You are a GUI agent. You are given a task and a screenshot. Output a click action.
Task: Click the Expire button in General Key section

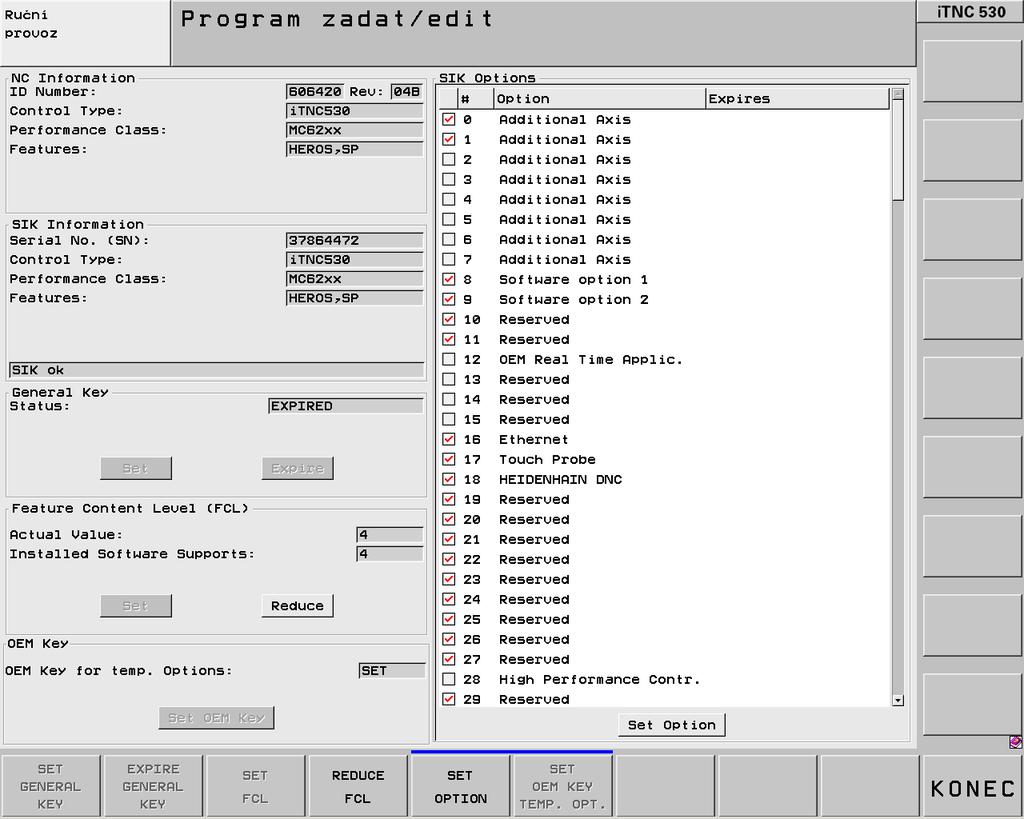click(x=297, y=468)
